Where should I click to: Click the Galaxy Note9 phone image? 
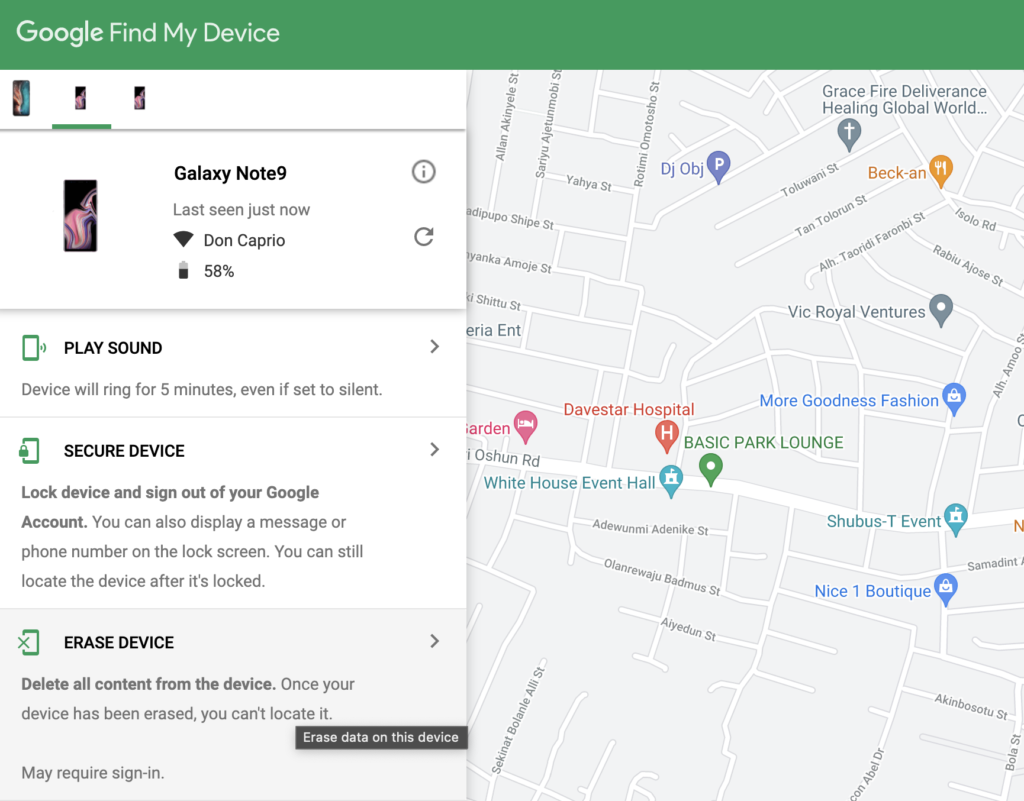(x=80, y=215)
